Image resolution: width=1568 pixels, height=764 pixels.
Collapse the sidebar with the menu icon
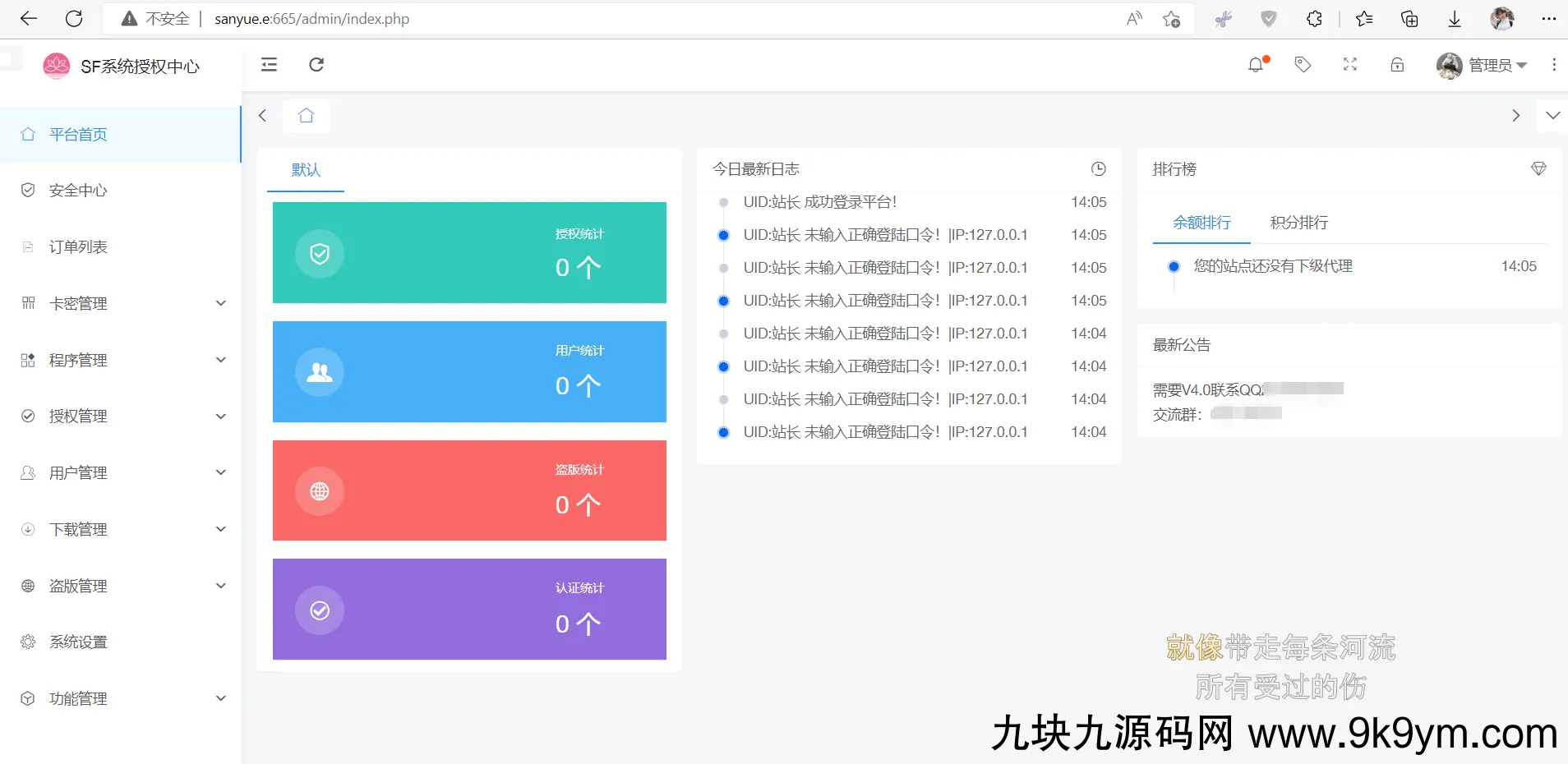click(x=269, y=65)
